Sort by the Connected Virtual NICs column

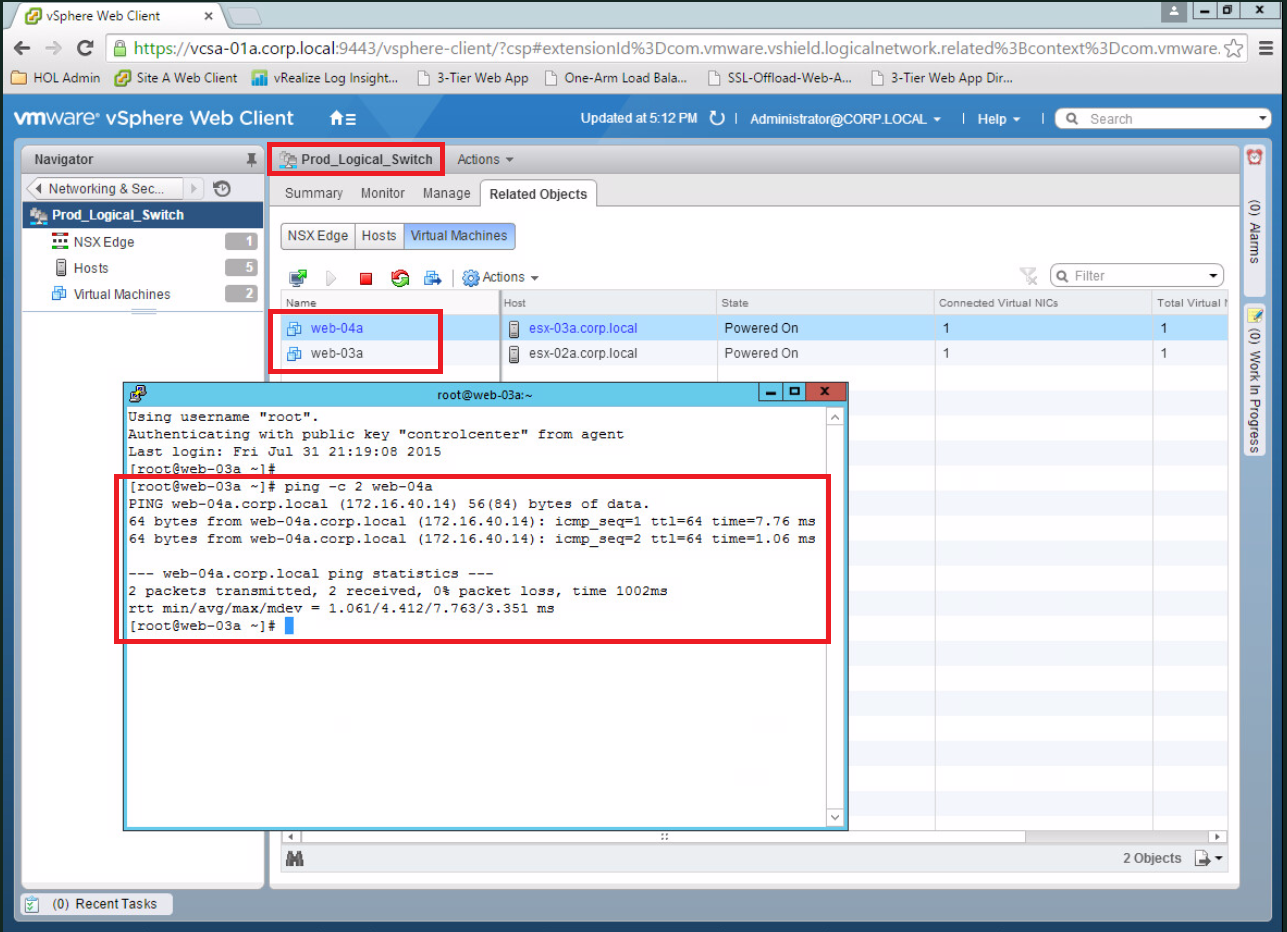click(x=1043, y=302)
